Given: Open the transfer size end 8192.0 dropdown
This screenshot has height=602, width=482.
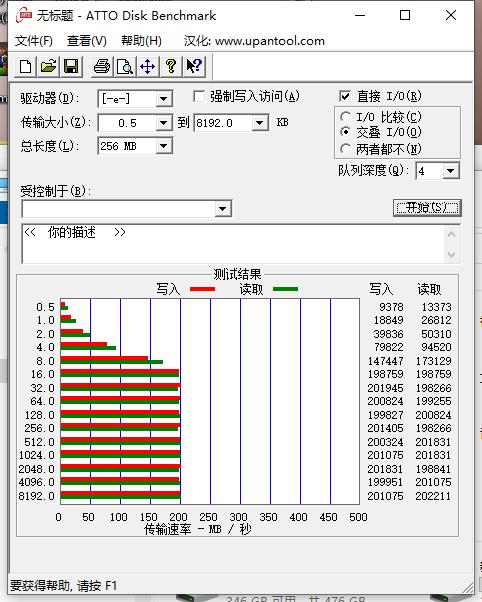Looking at the screenshot, I should point(260,123).
